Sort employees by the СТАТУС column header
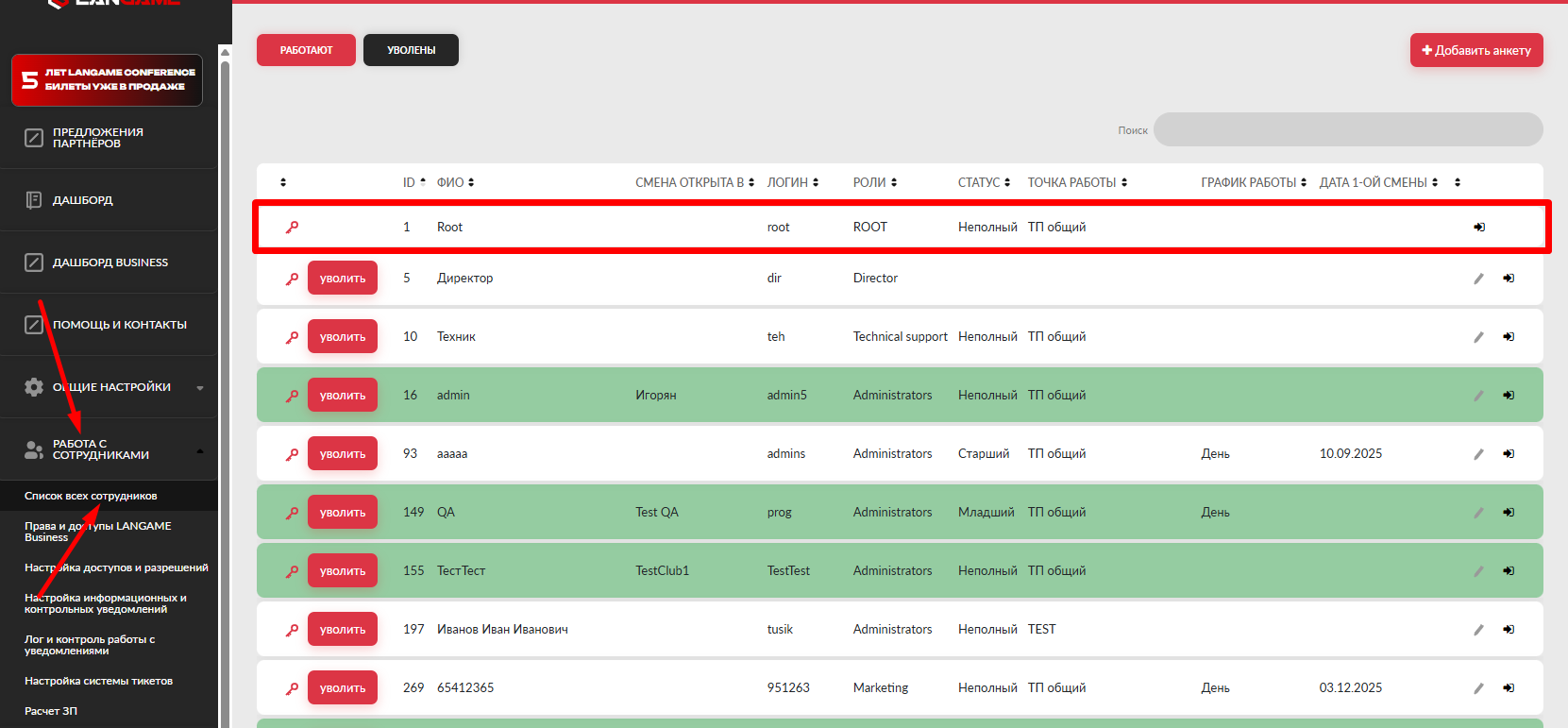 pos(984,182)
